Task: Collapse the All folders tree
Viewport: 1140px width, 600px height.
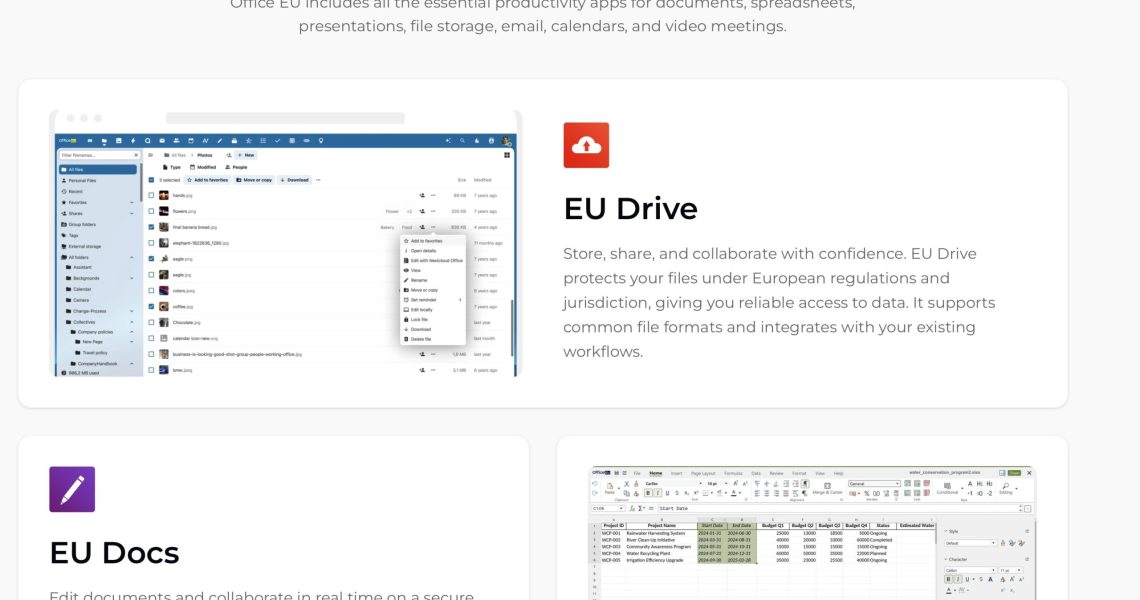Action: pos(131,257)
